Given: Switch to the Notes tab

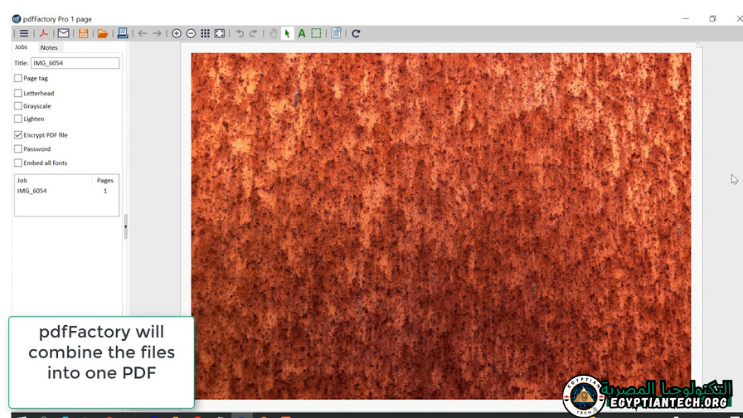Looking at the screenshot, I should [x=49, y=47].
